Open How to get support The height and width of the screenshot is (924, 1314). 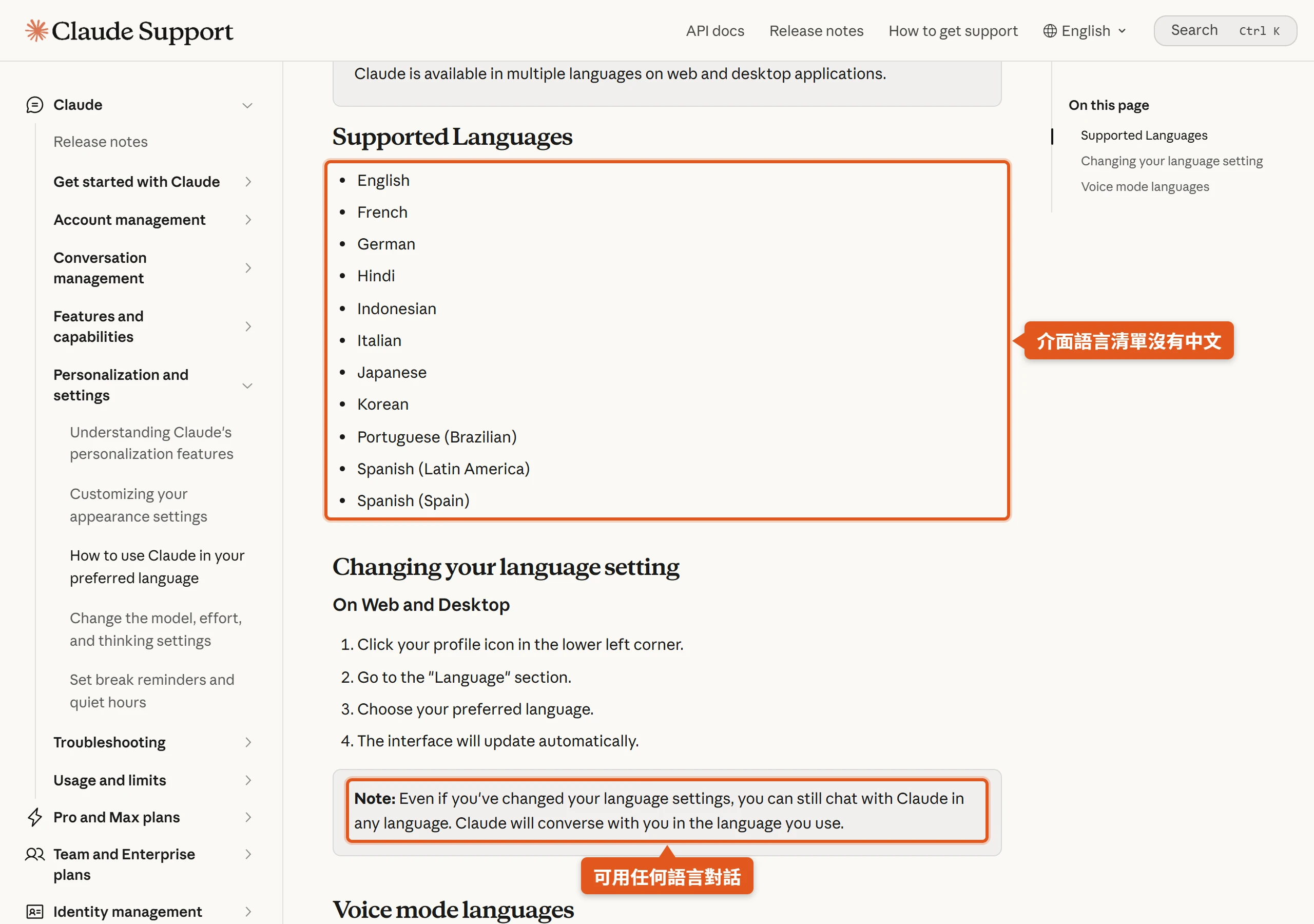point(953,31)
